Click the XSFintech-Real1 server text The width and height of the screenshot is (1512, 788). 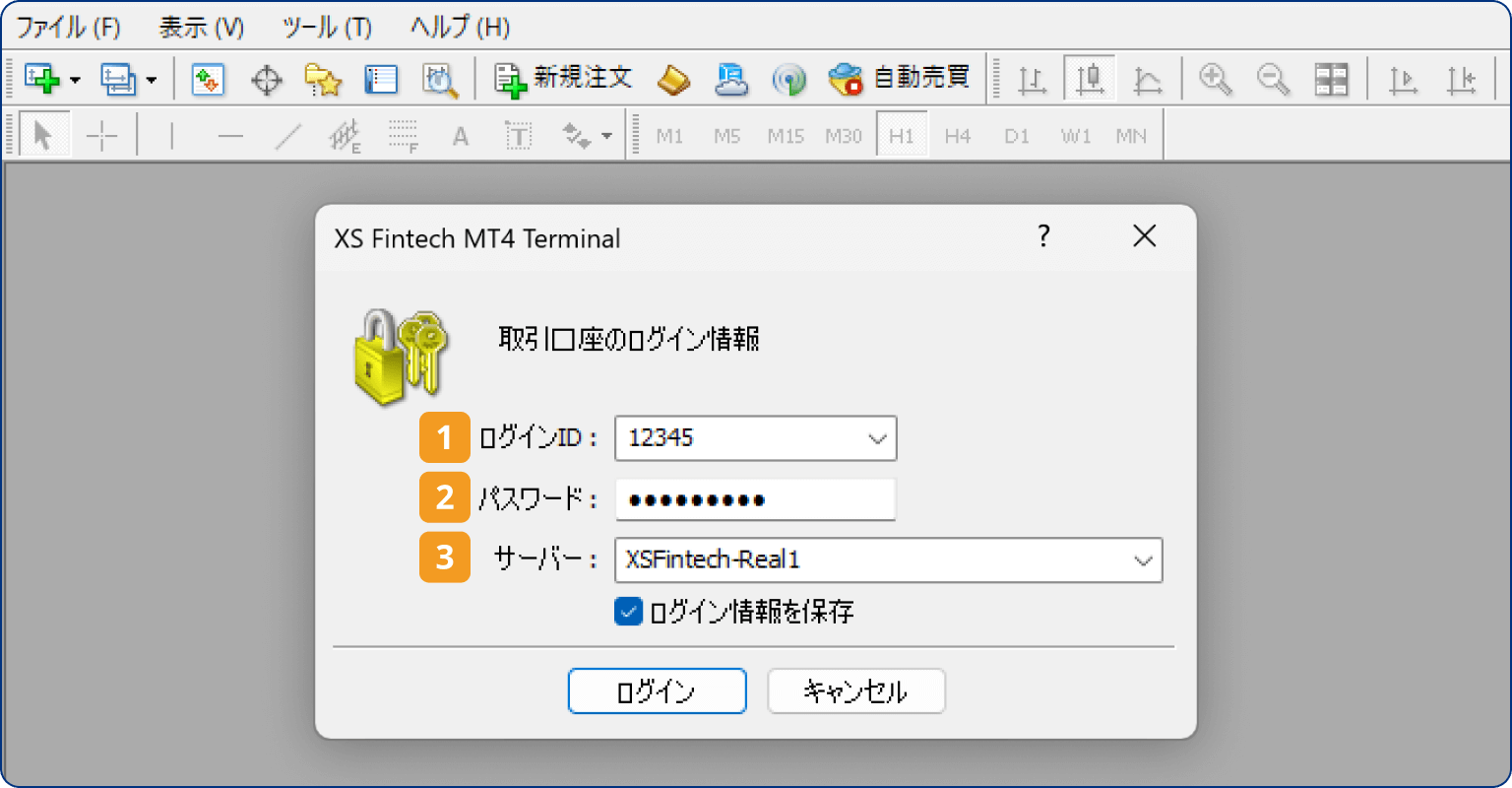click(713, 559)
